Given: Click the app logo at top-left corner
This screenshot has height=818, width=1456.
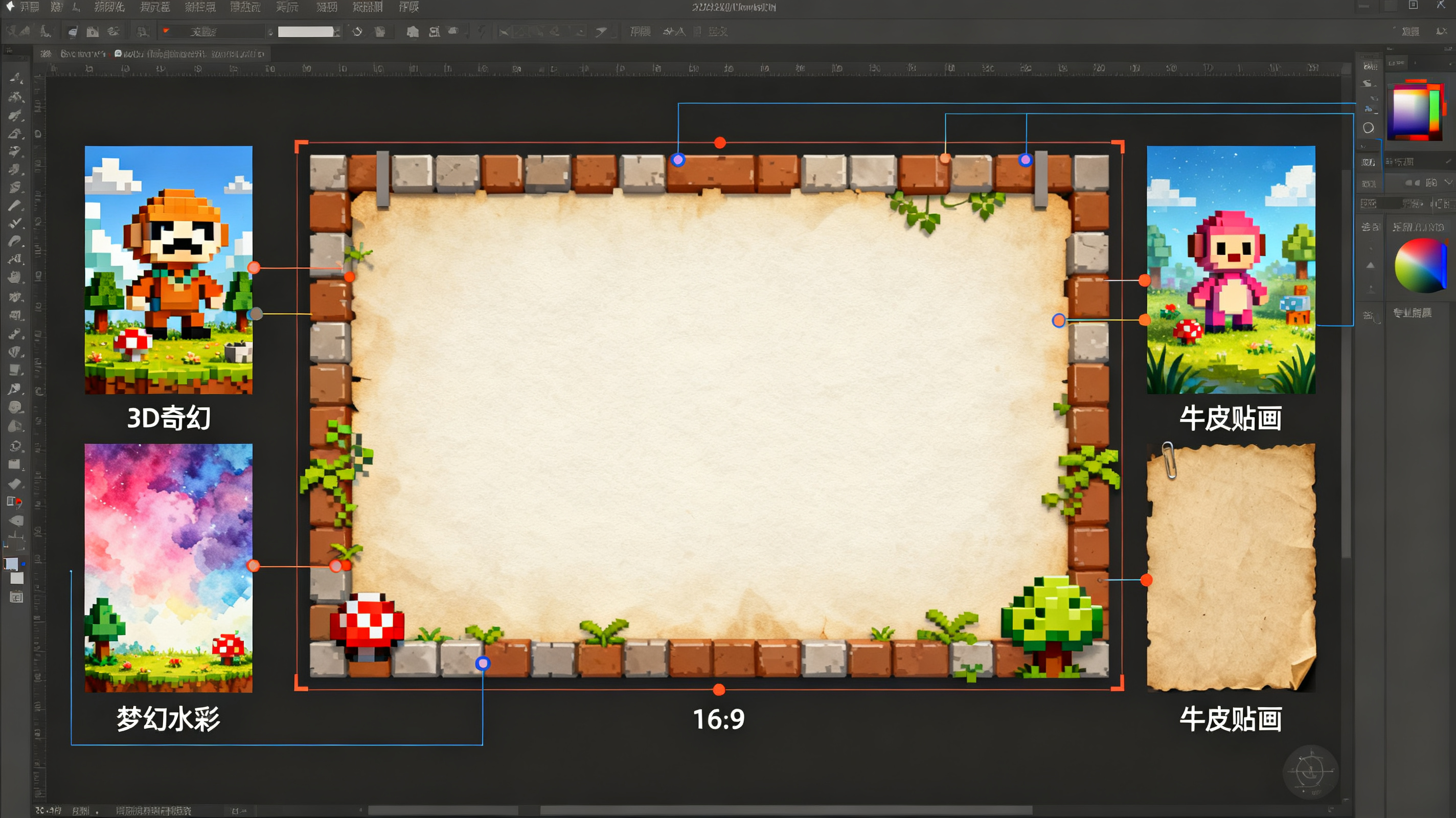Looking at the screenshot, I should coord(10,6).
